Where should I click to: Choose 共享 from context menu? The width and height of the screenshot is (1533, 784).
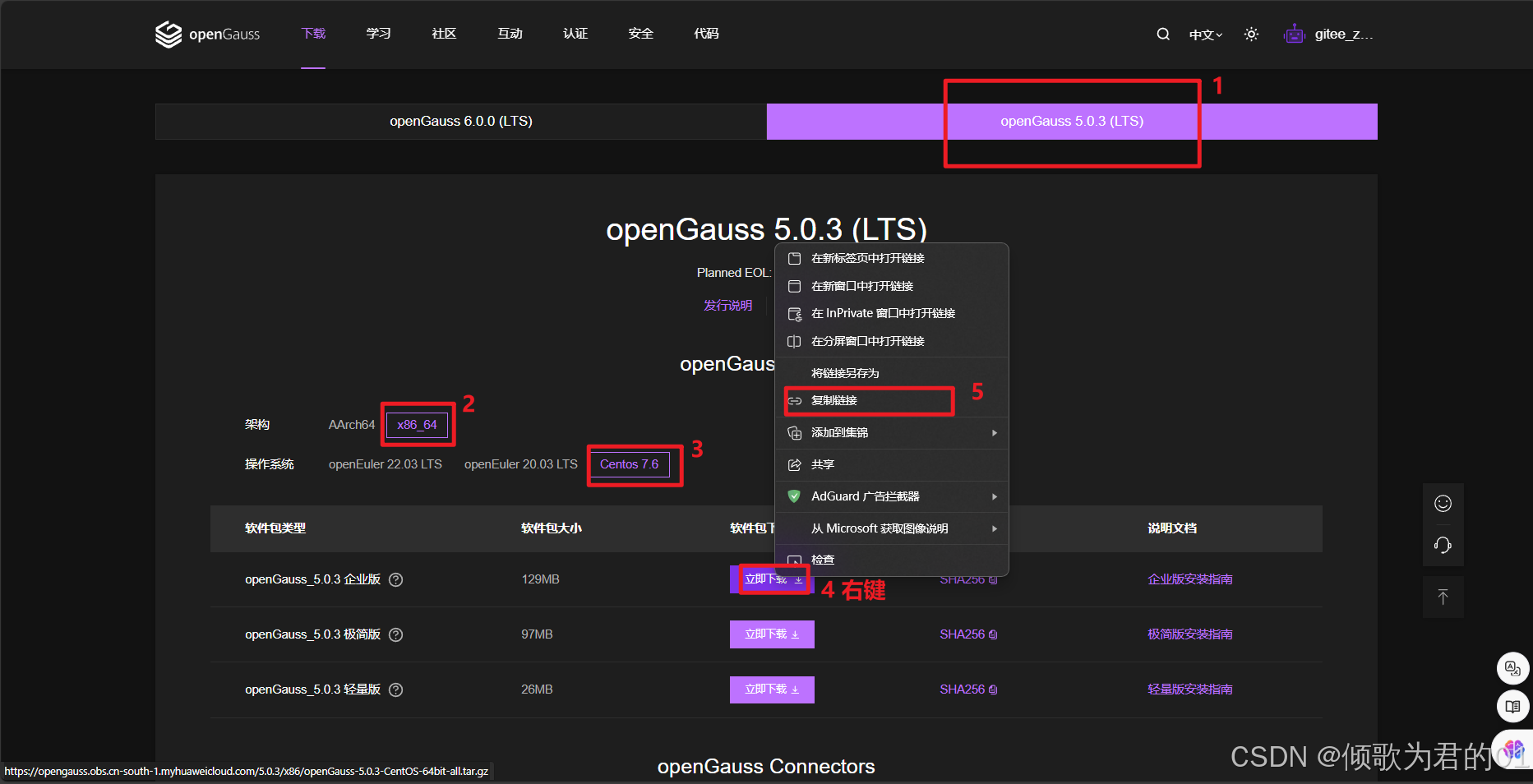[892, 464]
